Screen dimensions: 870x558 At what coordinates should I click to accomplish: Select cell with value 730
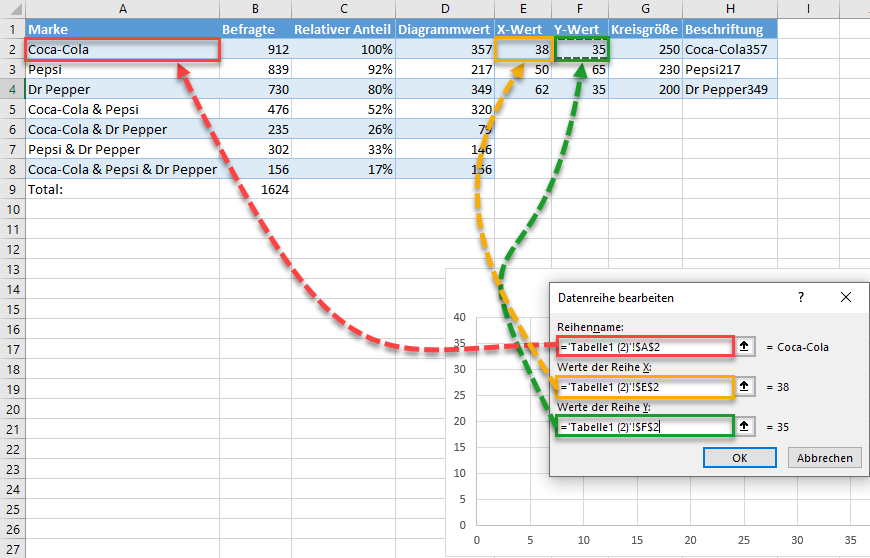tap(255, 89)
